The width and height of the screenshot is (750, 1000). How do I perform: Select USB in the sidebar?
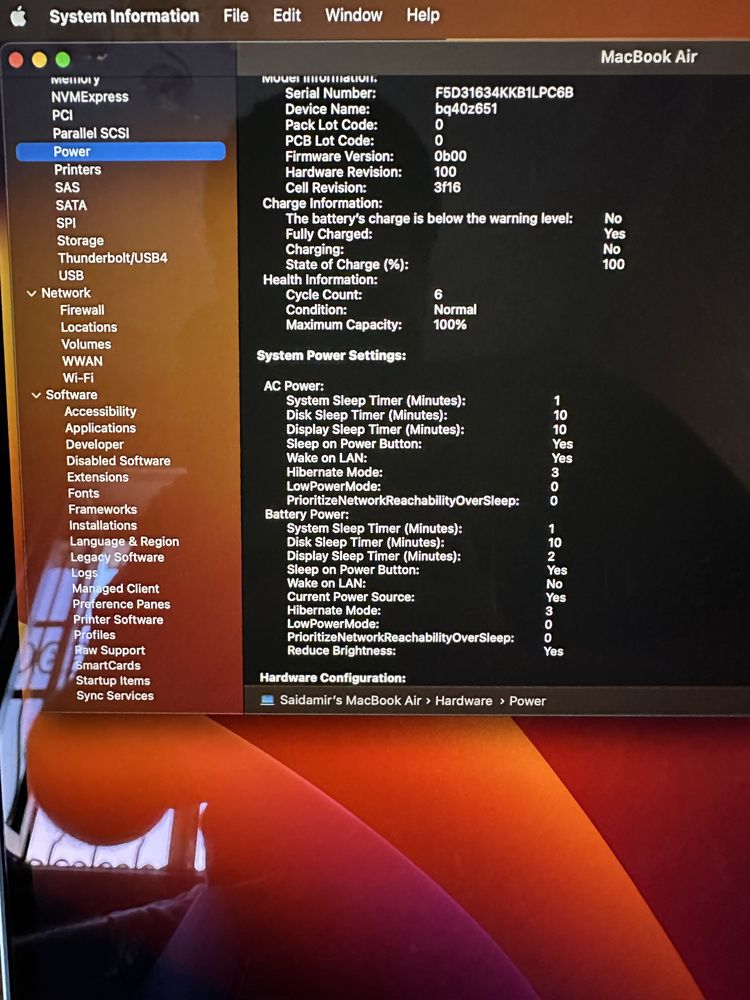click(71, 276)
